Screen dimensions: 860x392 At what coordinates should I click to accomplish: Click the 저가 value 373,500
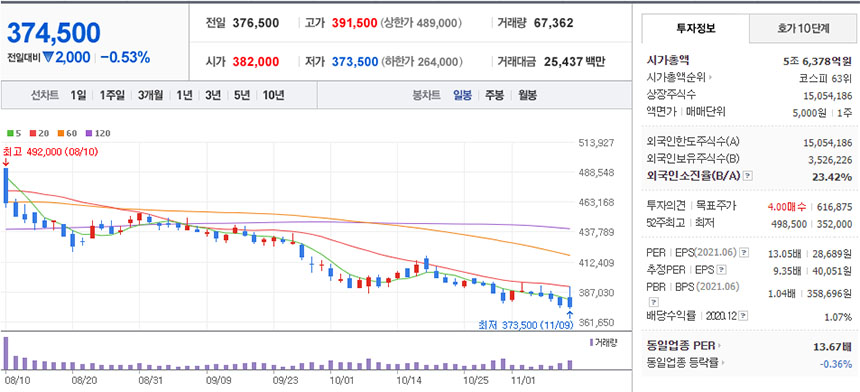(x=354, y=62)
